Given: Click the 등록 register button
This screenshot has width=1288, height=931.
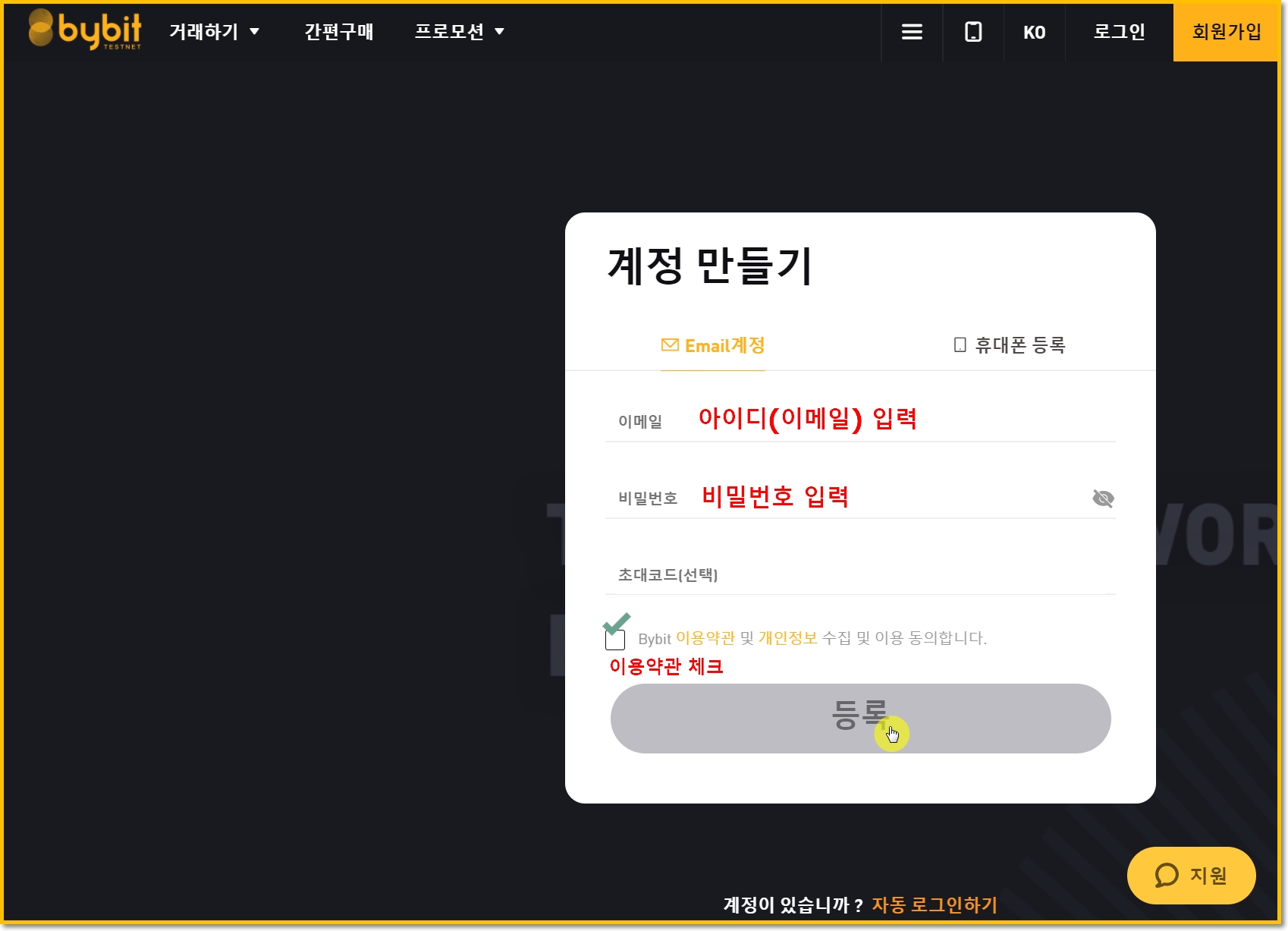Looking at the screenshot, I should 860,718.
